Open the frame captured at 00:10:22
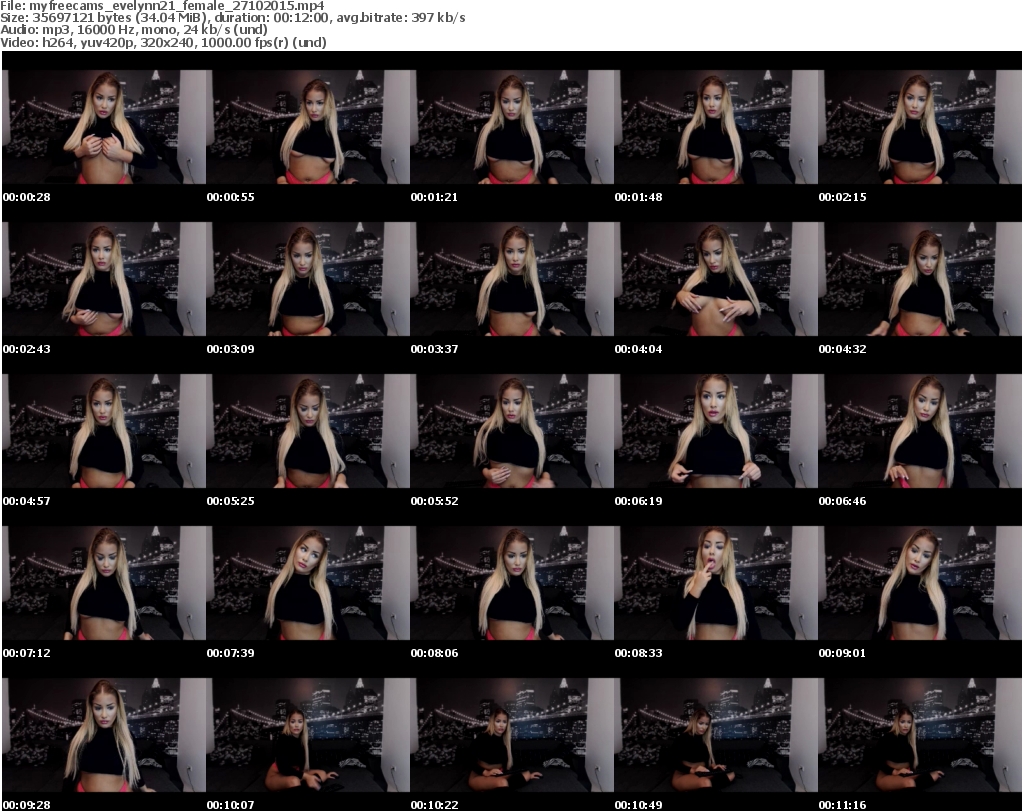1024x811 pixels. pyautogui.click(x=512, y=735)
